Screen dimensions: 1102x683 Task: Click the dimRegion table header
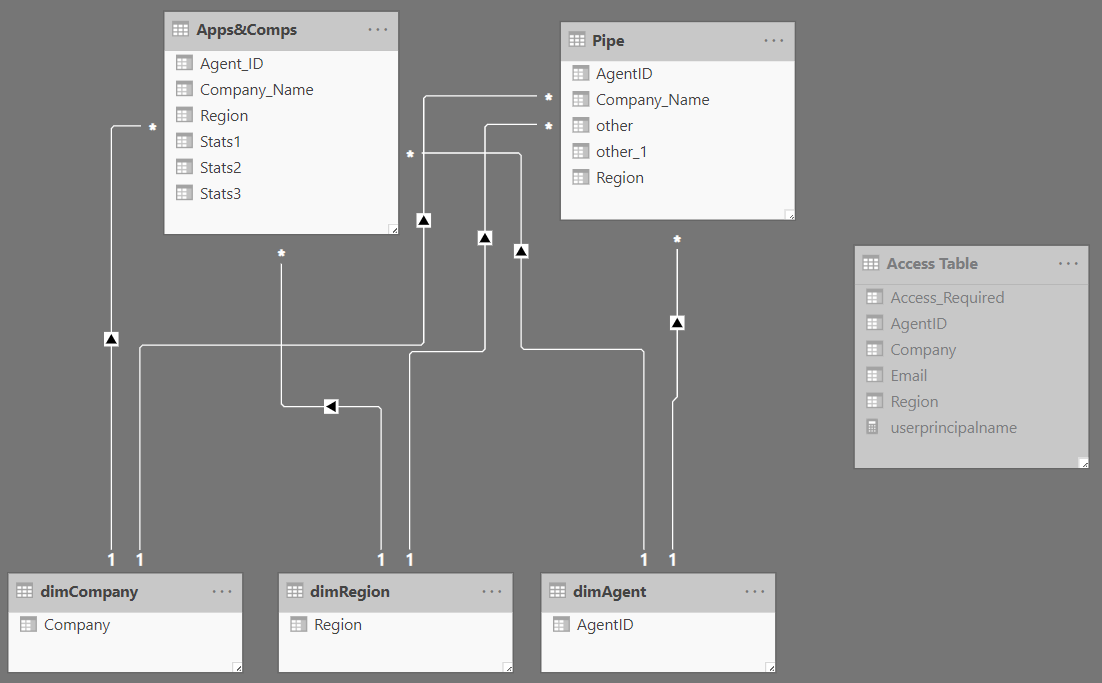click(x=396, y=592)
